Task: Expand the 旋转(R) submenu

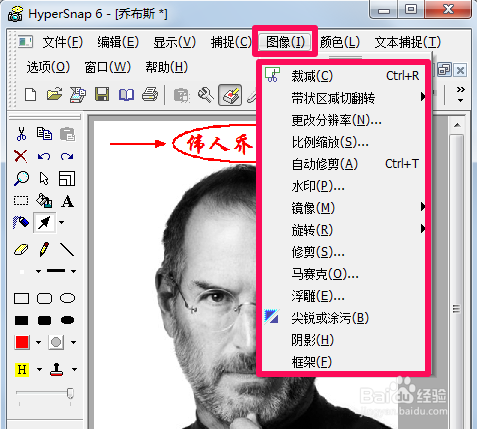Action: click(343, 230)
